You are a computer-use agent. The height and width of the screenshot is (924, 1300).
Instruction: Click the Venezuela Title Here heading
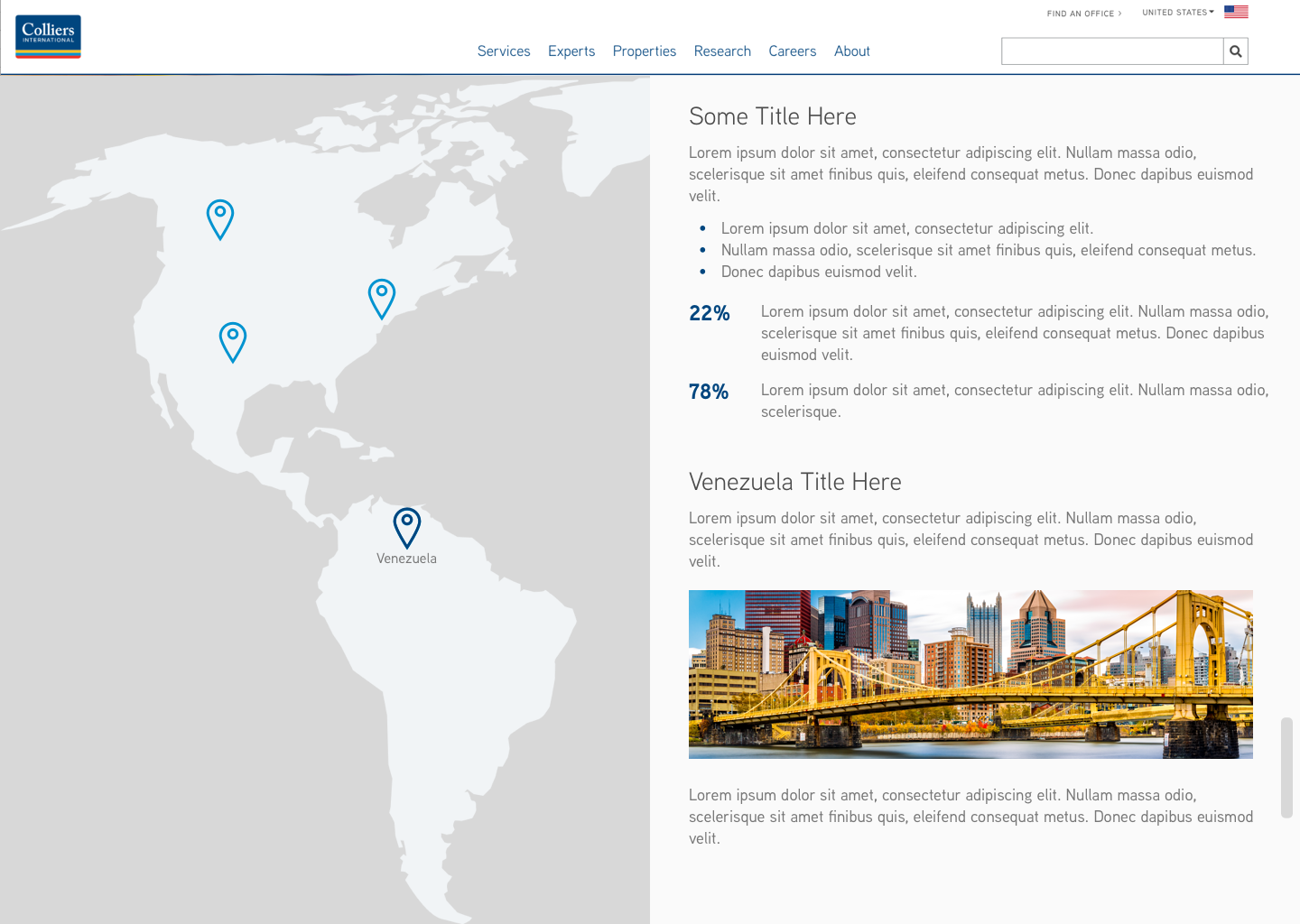tap(794, 482)
